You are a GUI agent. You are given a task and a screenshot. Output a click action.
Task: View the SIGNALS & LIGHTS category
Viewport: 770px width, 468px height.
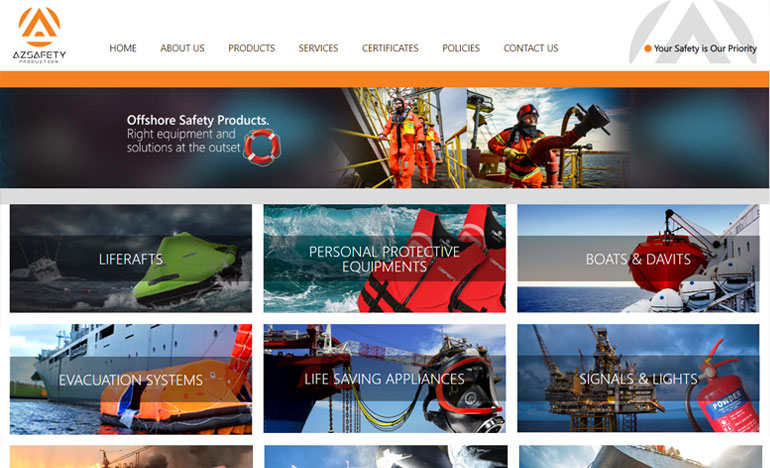pyautogui.click(x=638, y=378)
